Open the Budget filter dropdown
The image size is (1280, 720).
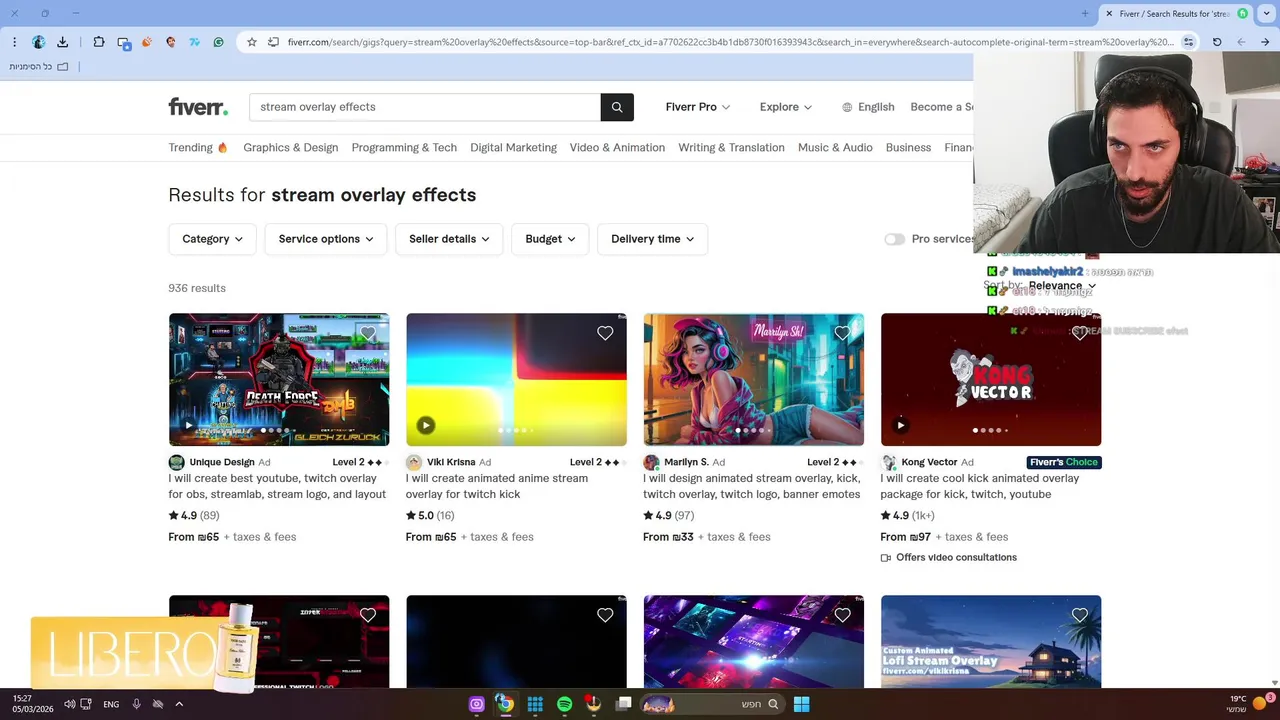click(550, 239)
